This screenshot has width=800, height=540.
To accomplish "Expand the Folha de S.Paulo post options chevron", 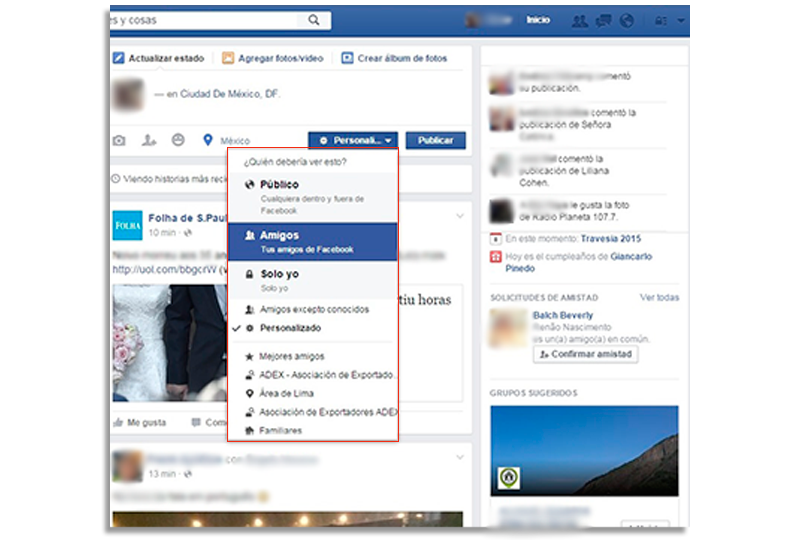I will [x=460, y=216].
